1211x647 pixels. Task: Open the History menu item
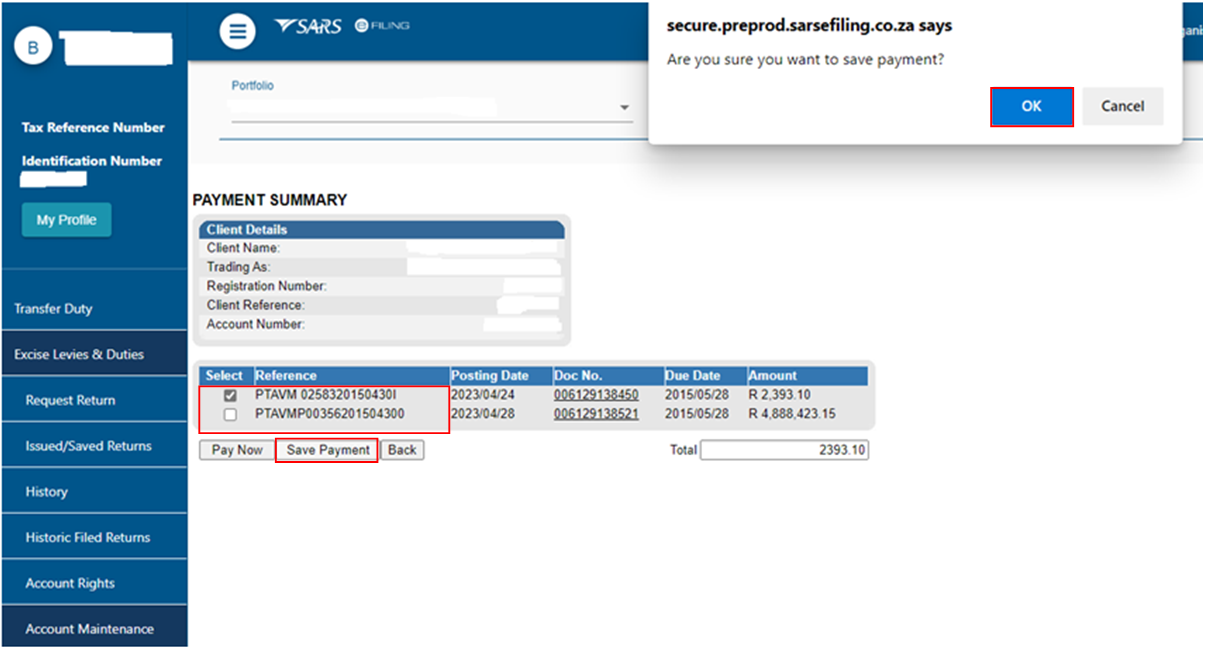[x=47, y=492]
